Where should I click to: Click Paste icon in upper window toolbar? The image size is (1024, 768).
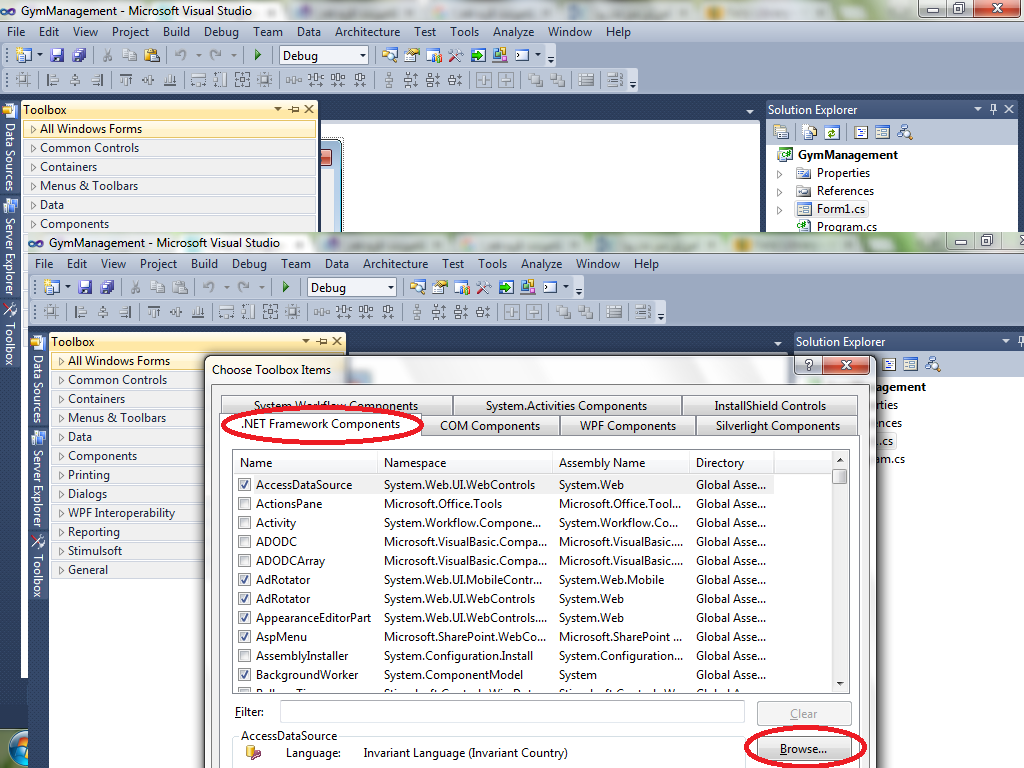152,56
